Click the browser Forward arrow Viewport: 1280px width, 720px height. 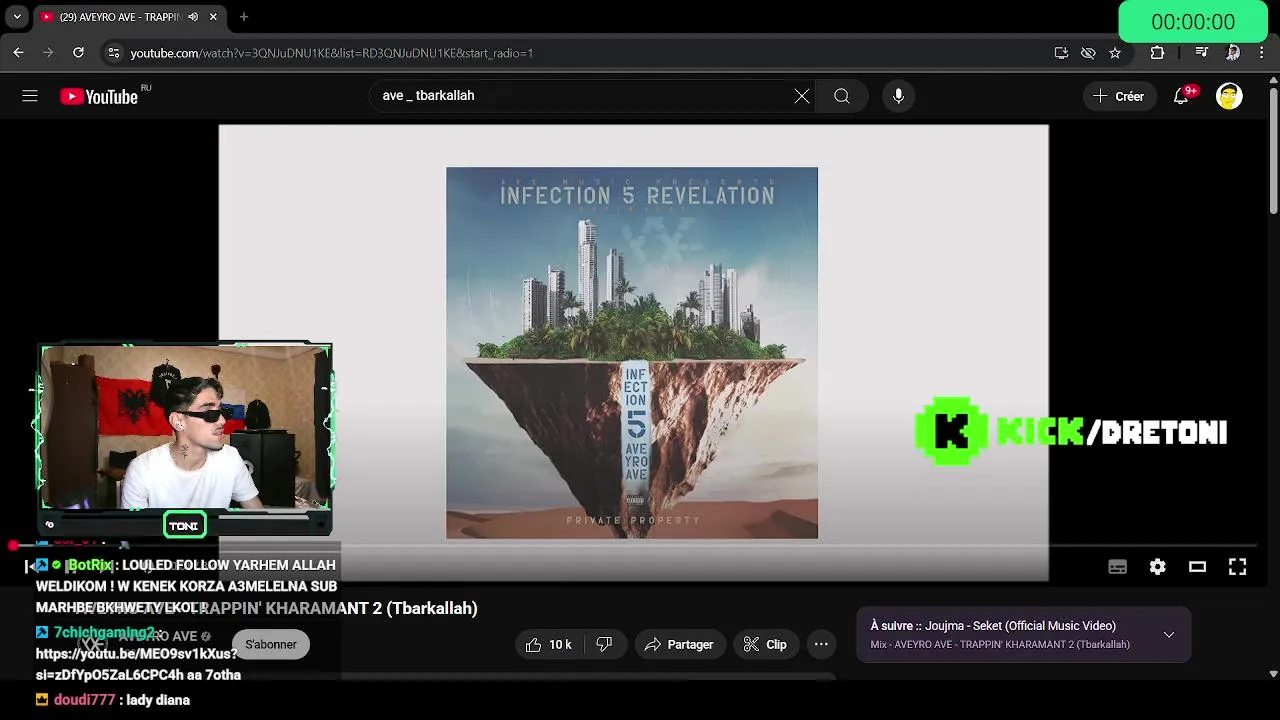pyautogui.click(x=48, y=53)
